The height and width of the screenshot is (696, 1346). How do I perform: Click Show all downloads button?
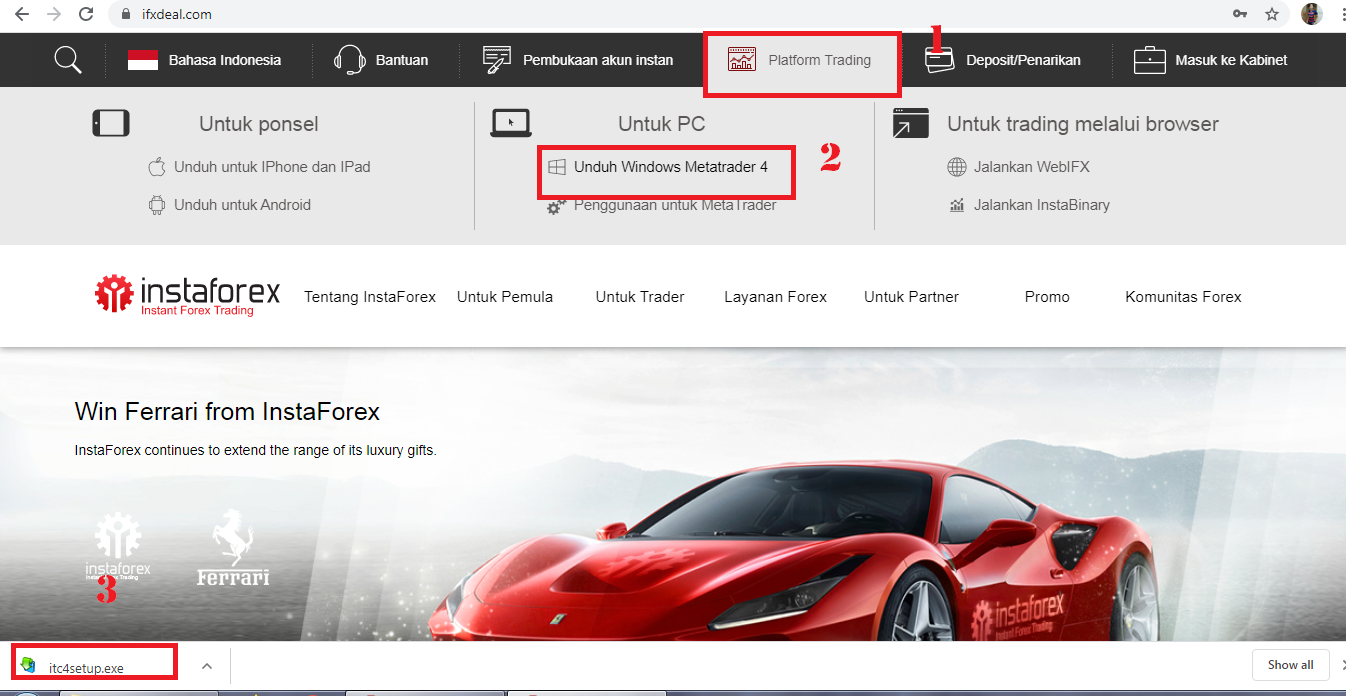[x=1290, y=665]
